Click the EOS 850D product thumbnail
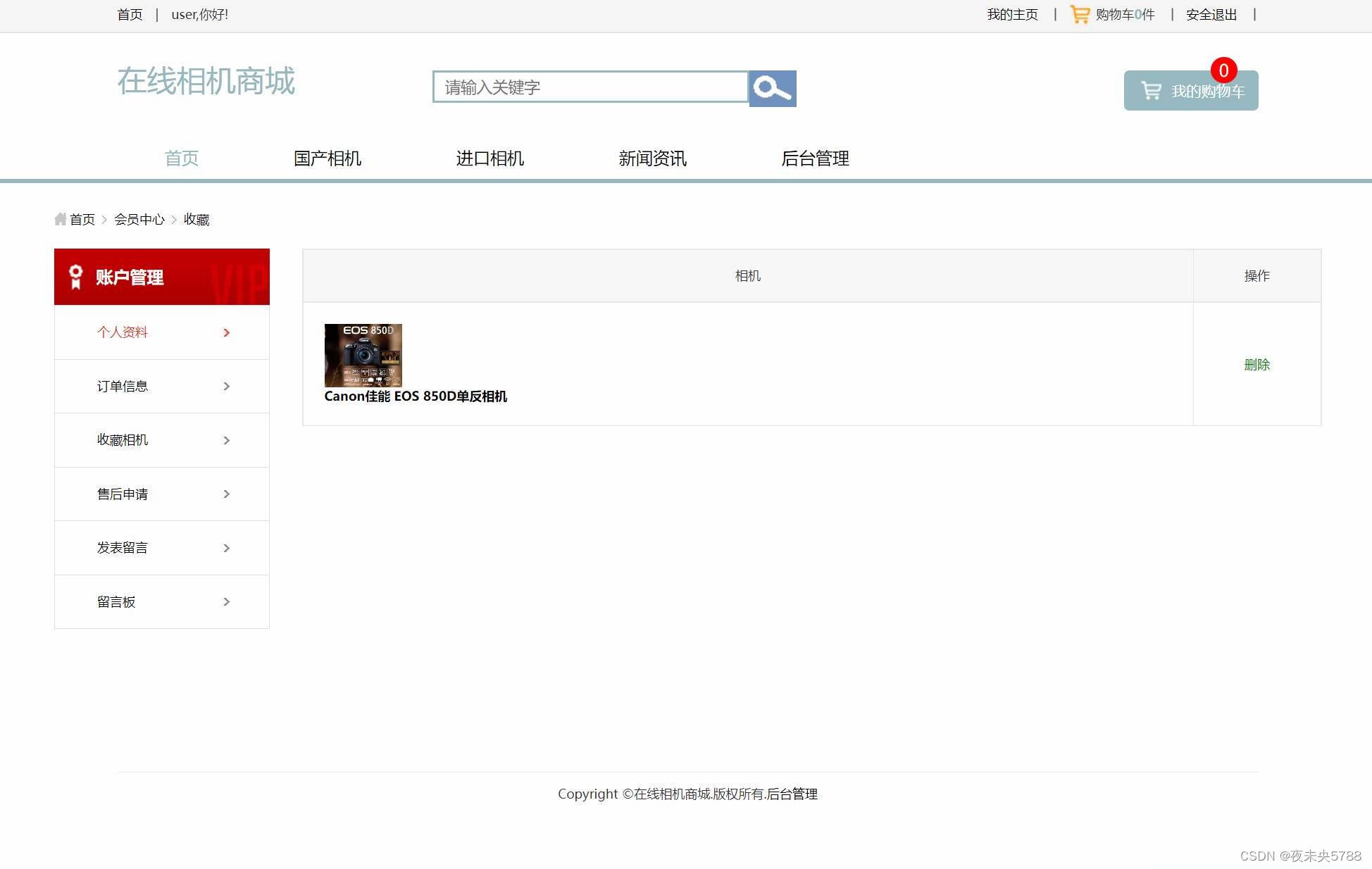 [363, 355]
